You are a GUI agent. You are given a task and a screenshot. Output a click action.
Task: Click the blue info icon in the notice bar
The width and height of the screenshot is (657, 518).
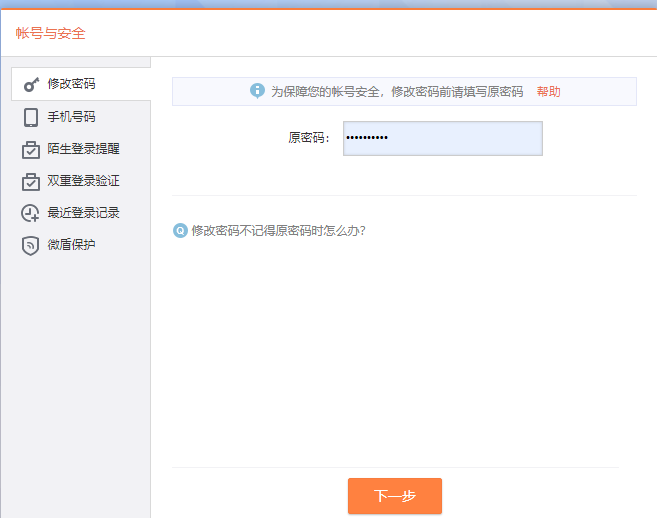(257, 91)
